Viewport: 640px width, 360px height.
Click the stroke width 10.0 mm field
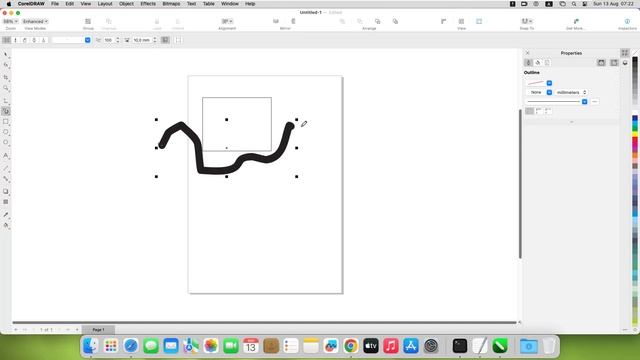tap(141, 40)
